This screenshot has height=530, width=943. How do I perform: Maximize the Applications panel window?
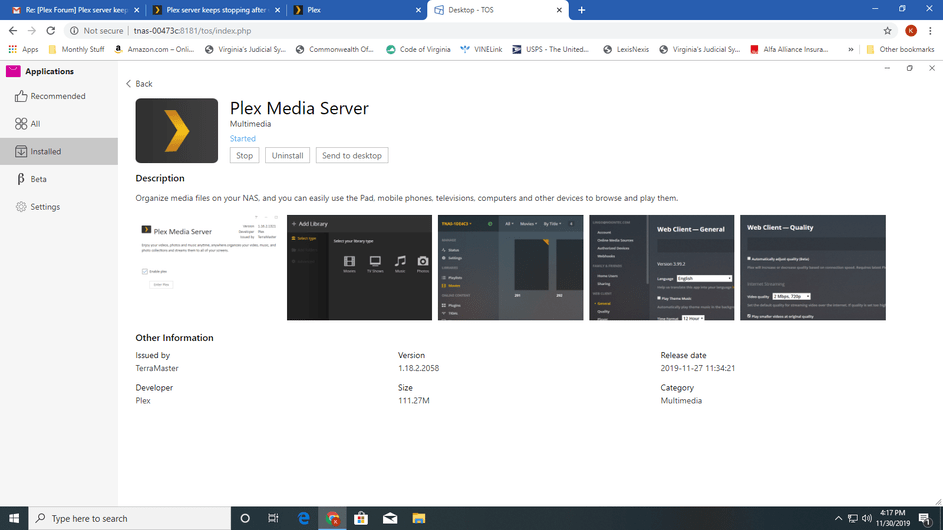(910, 68)
